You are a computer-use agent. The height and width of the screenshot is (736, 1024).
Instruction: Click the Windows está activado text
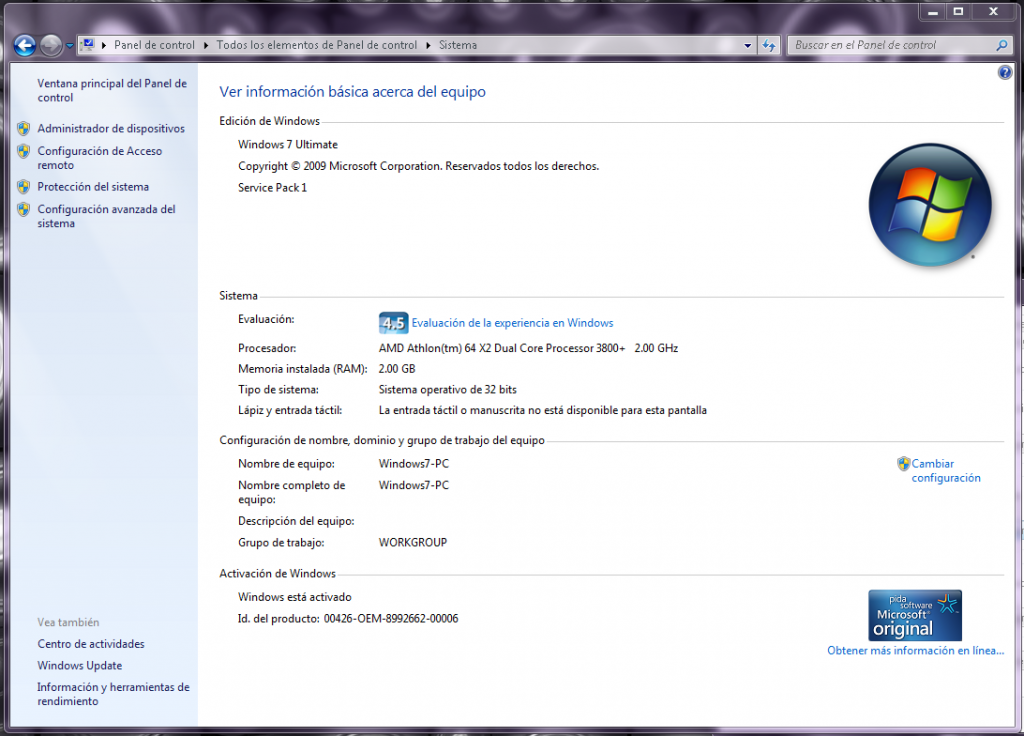295,597
